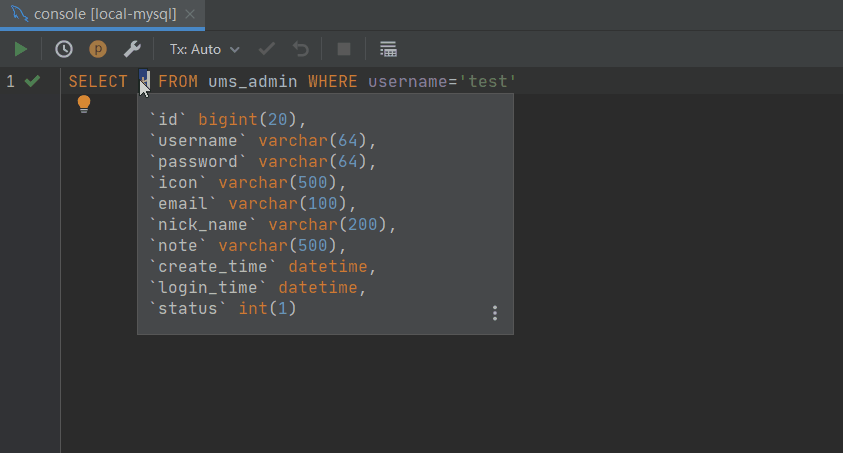Image resolution: width=843 pixels, height=453 pixels.
Task: Click the Rollback arrow icon
Action: pyautogui.click(x=301, y=49)
